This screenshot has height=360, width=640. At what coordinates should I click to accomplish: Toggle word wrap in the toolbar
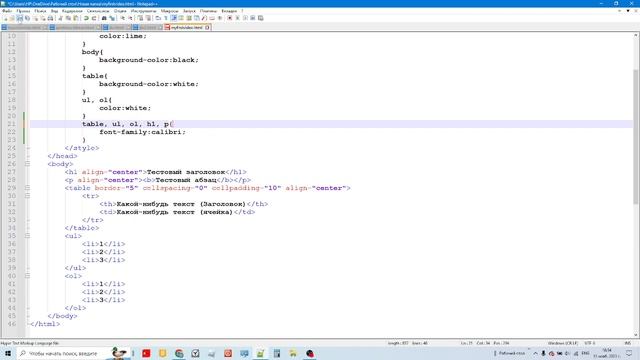click(158, 18)
